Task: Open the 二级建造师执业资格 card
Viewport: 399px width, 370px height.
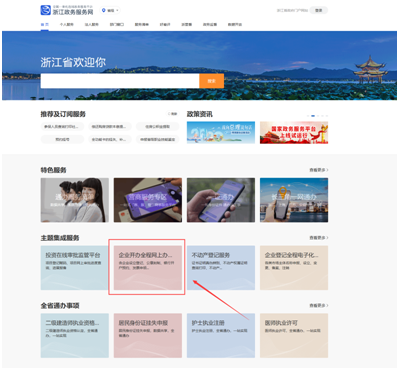Action: tap(75, 335)
